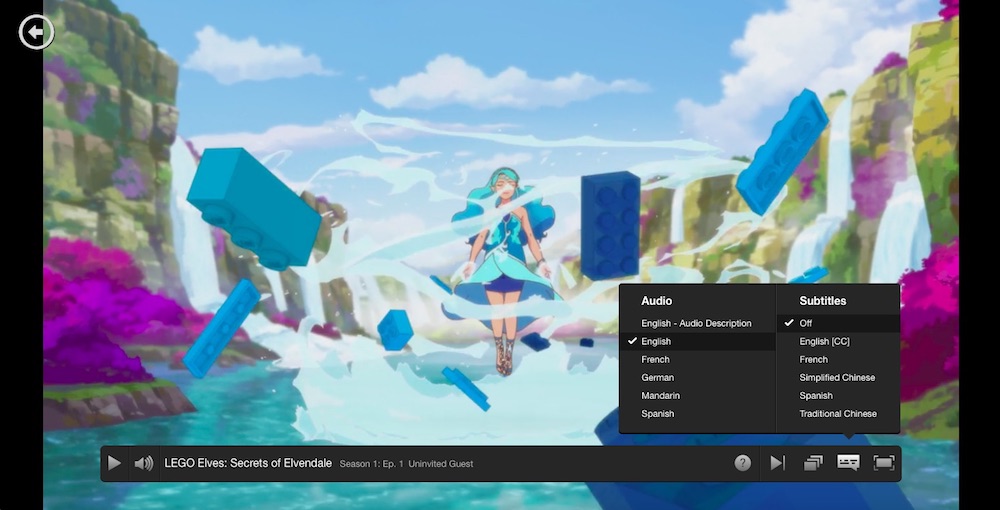Resume playback with the play button
Viewport: 1000px width, 510px height.
tap(114, 463)
